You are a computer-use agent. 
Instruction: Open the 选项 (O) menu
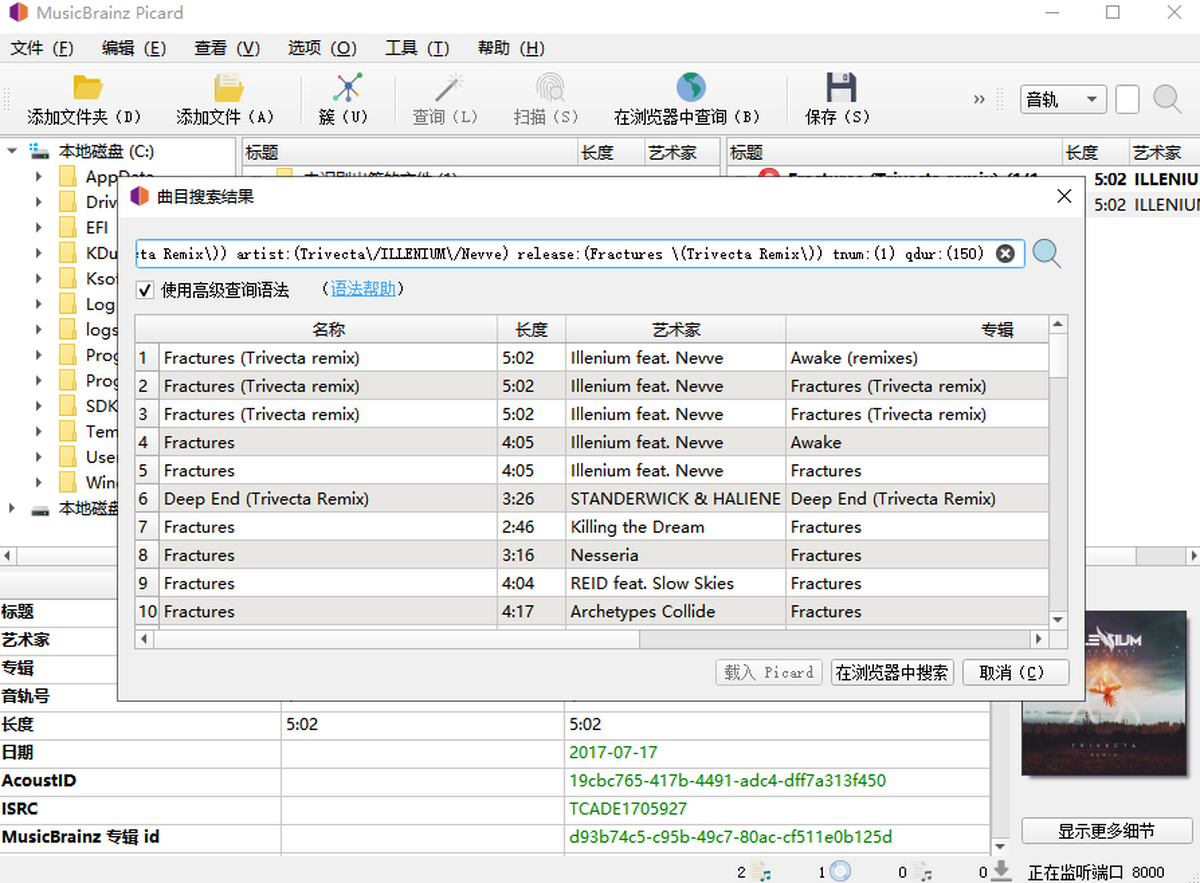[x=322, y=48]
